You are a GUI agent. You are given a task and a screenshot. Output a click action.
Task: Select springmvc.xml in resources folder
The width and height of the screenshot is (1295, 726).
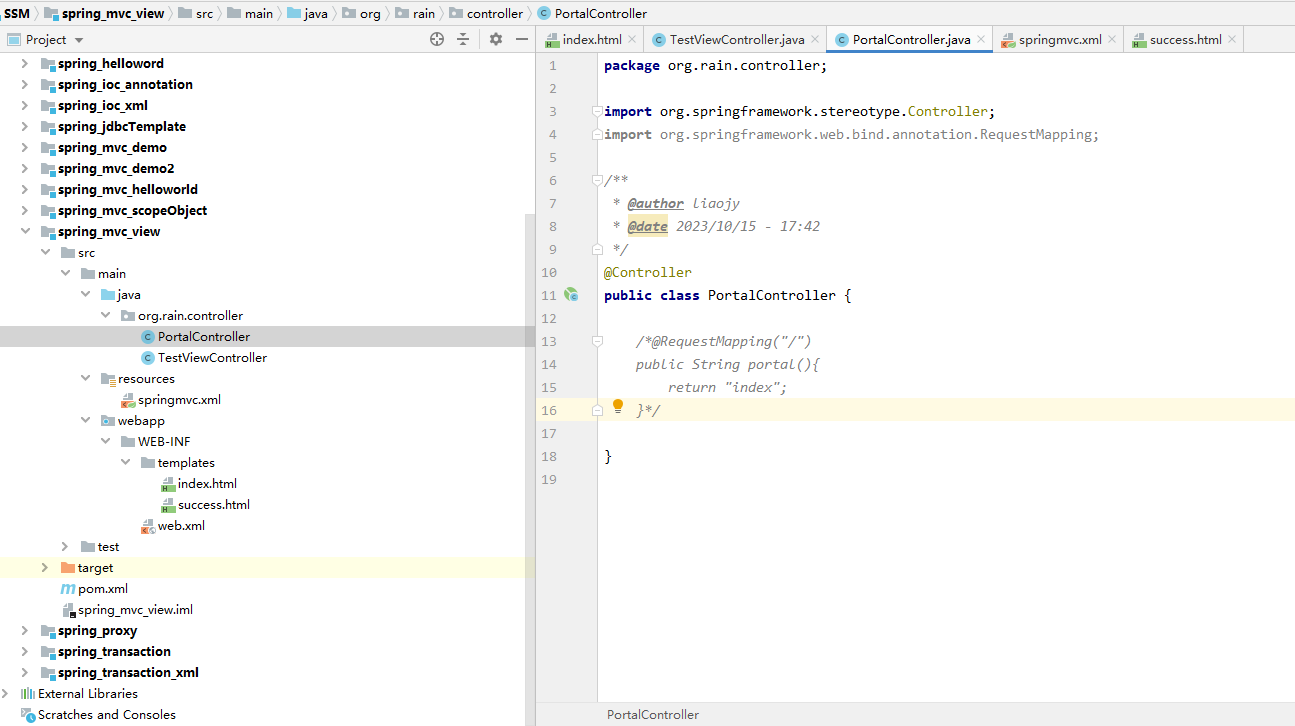tap(179, 399)
